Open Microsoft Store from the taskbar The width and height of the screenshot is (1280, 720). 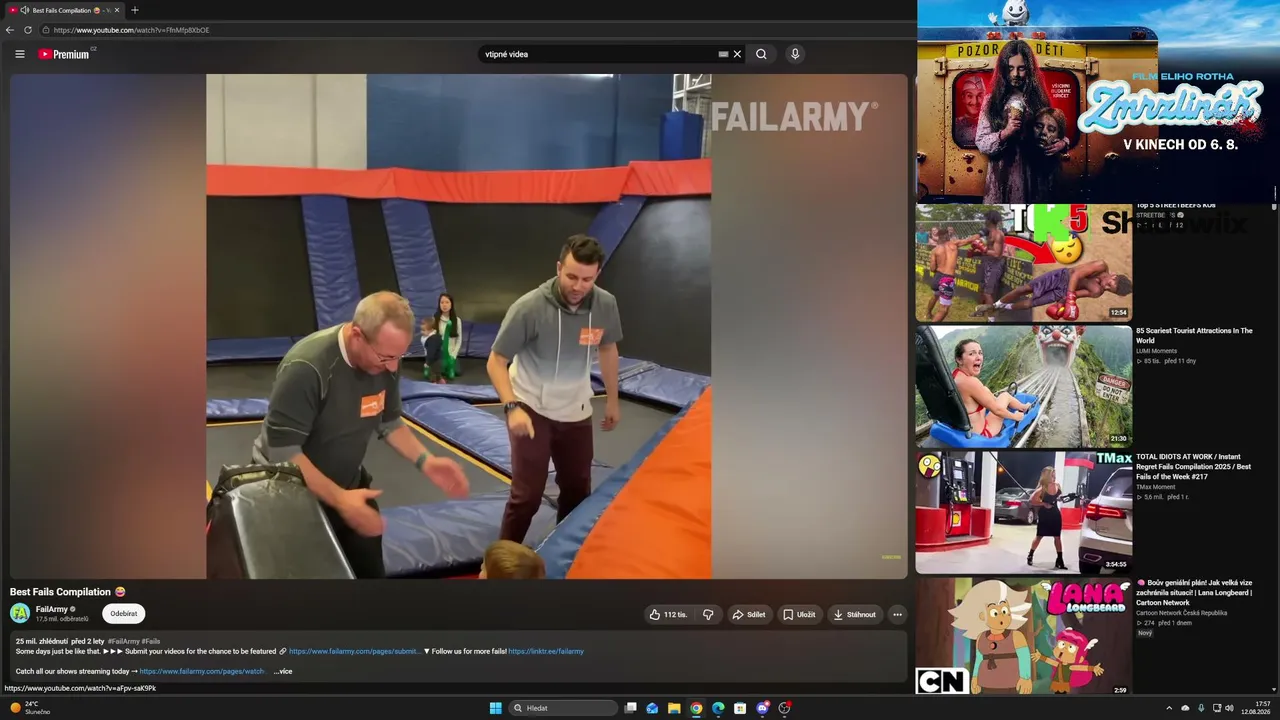(740, 708)
